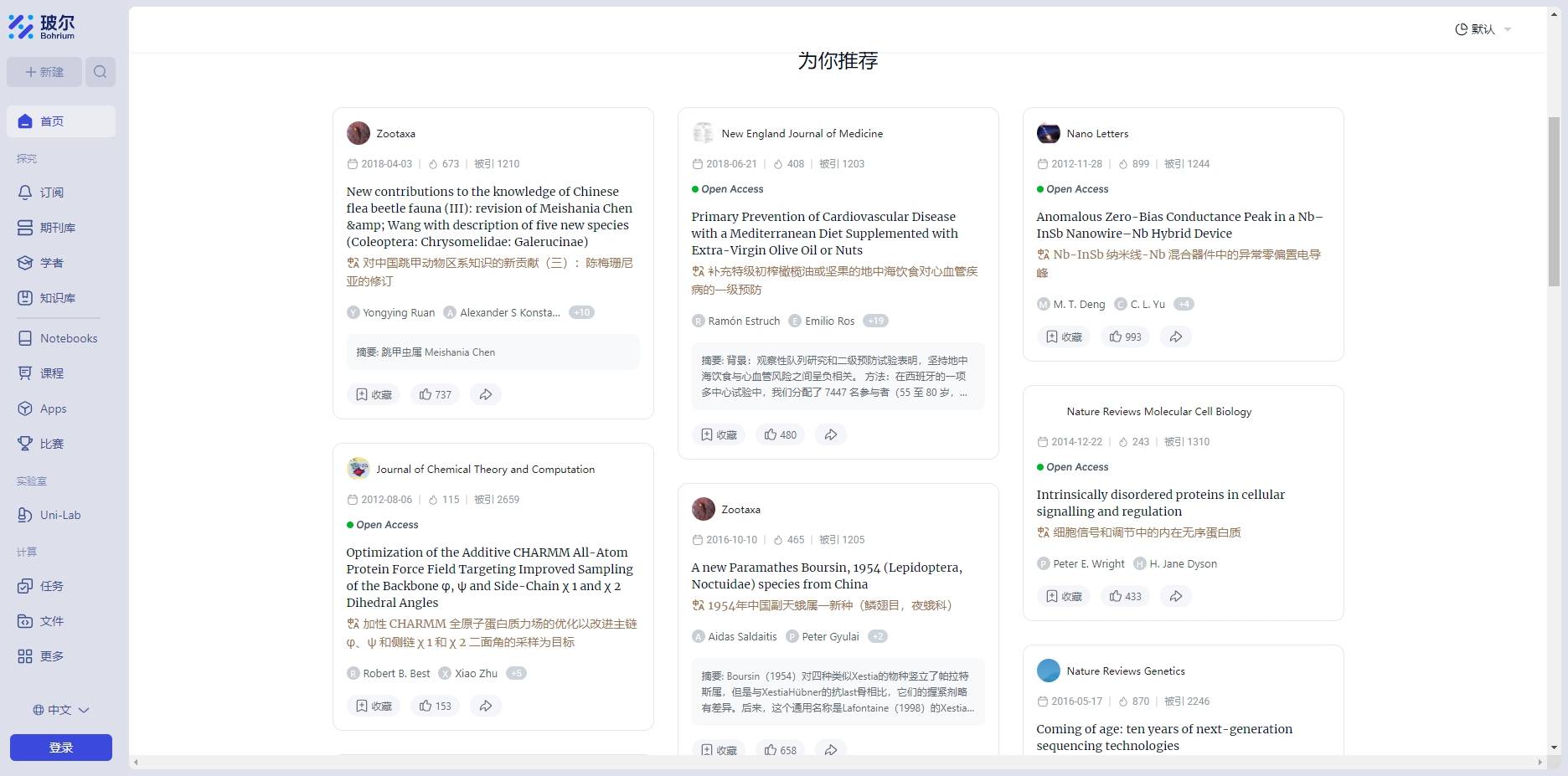
Task: Click Nano Letters journal avatar
Action: tap(1048, 133)
